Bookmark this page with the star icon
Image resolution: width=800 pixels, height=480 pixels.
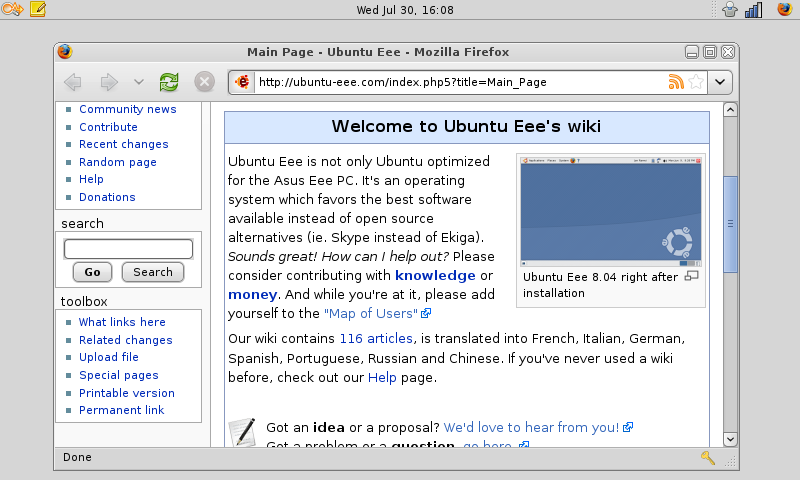(x=695, y=82)
